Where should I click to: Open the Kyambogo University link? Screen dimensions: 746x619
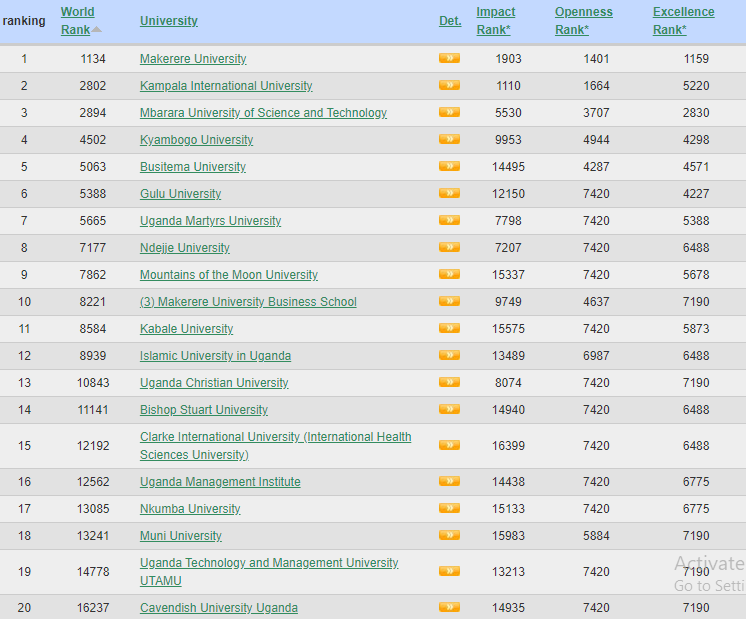pyautogui.click(x=196, y=140)
